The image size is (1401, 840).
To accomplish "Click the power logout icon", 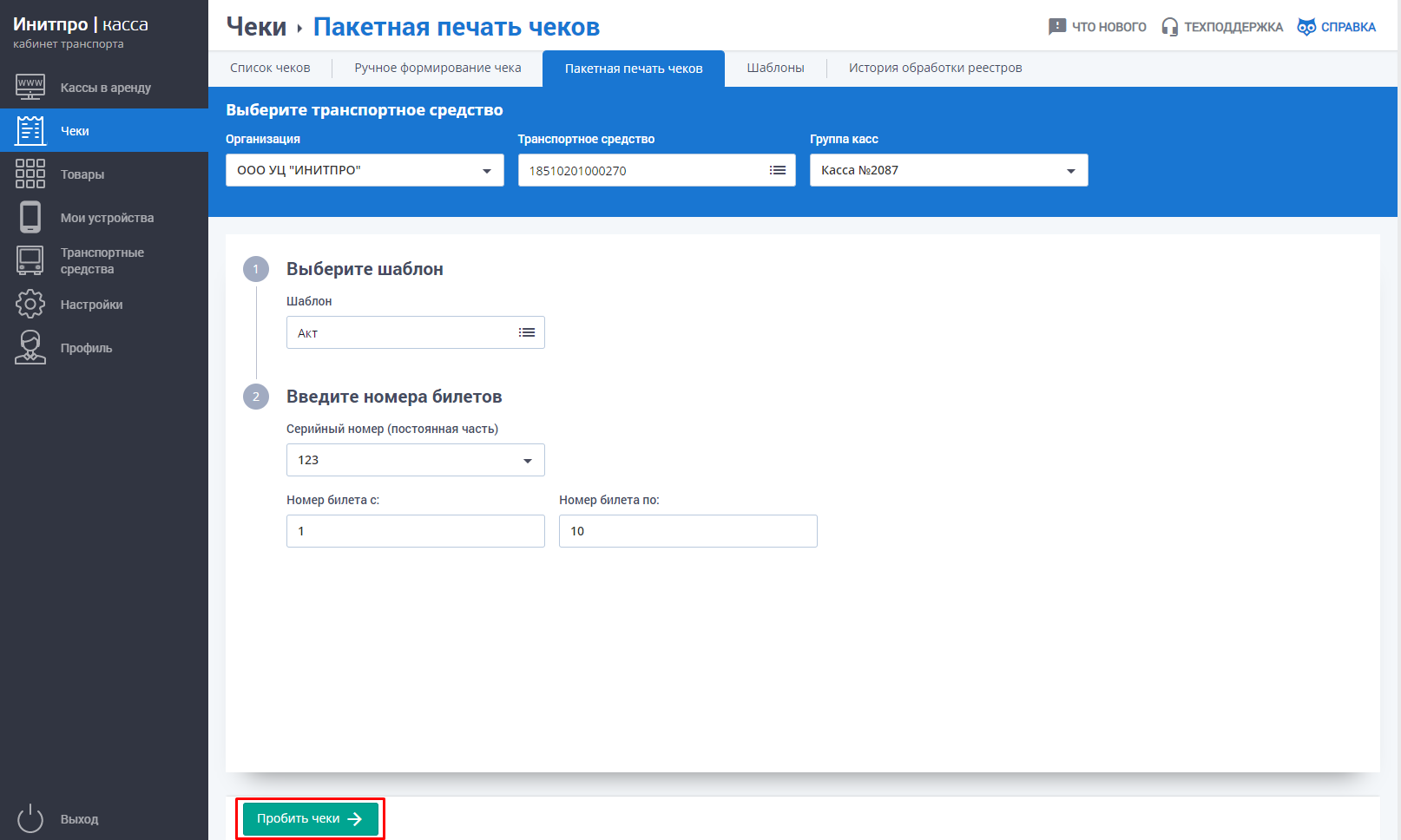I will click(30, 818).
